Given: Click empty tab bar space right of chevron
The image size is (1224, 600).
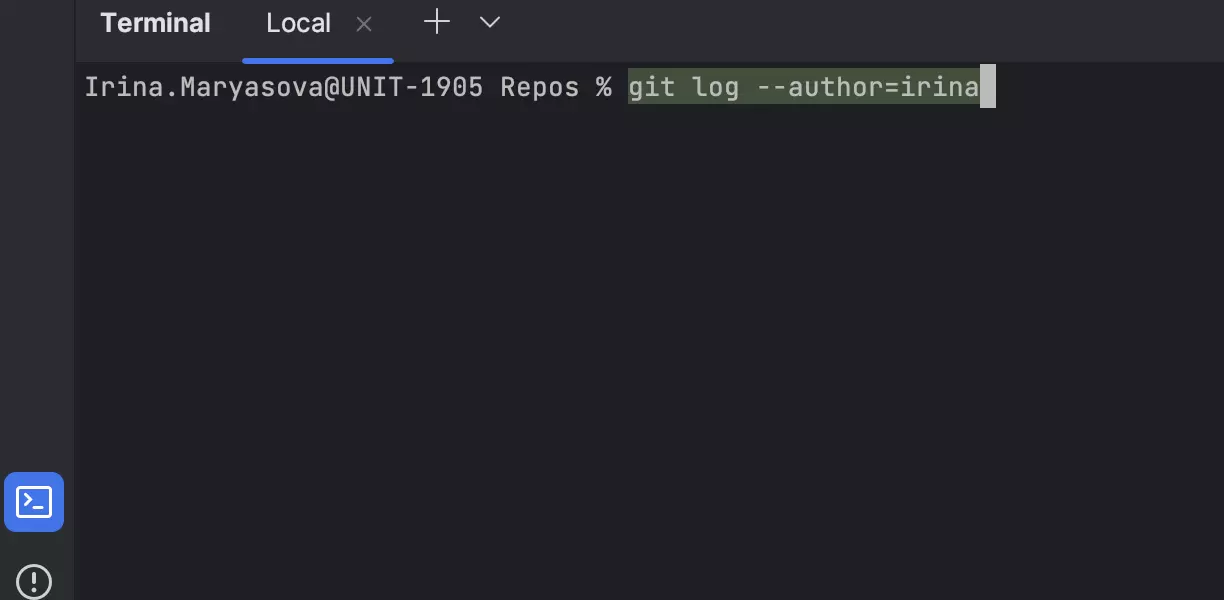Looking at the screenshot, I should 850,24.
